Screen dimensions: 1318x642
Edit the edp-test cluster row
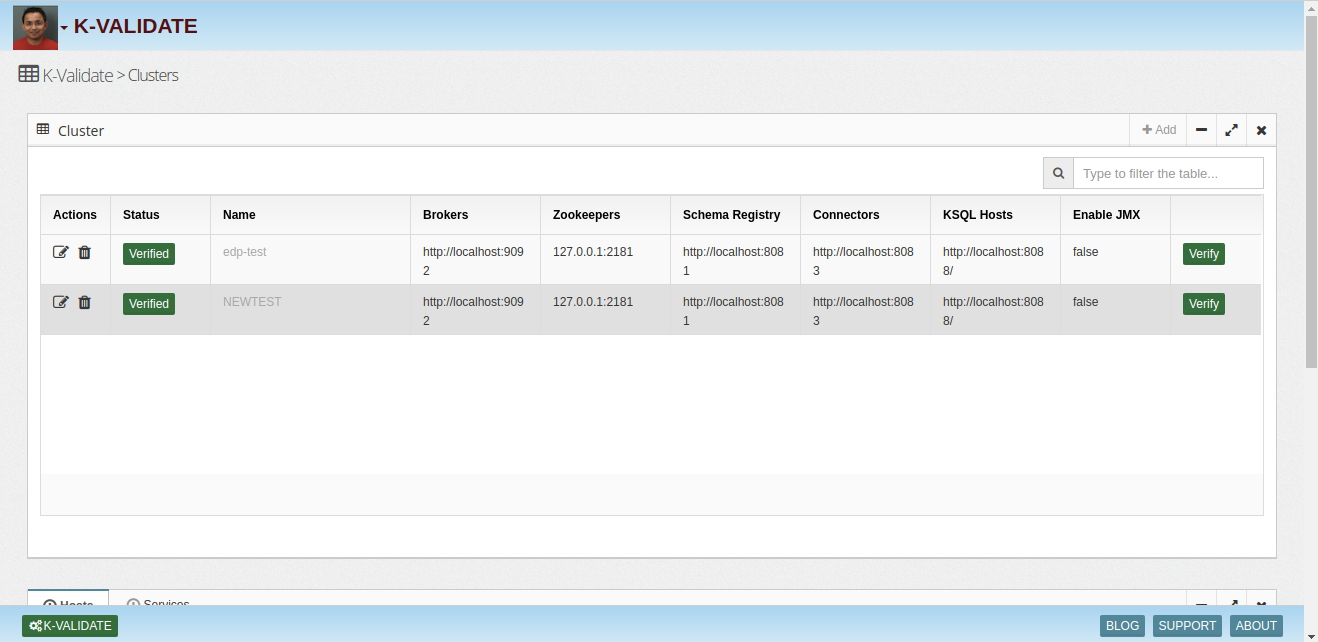click(60, 253)
